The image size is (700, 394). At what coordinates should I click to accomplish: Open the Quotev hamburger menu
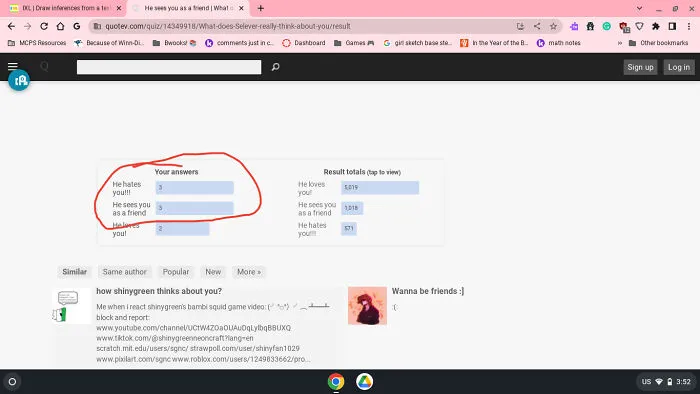click(x=12, y=66)
